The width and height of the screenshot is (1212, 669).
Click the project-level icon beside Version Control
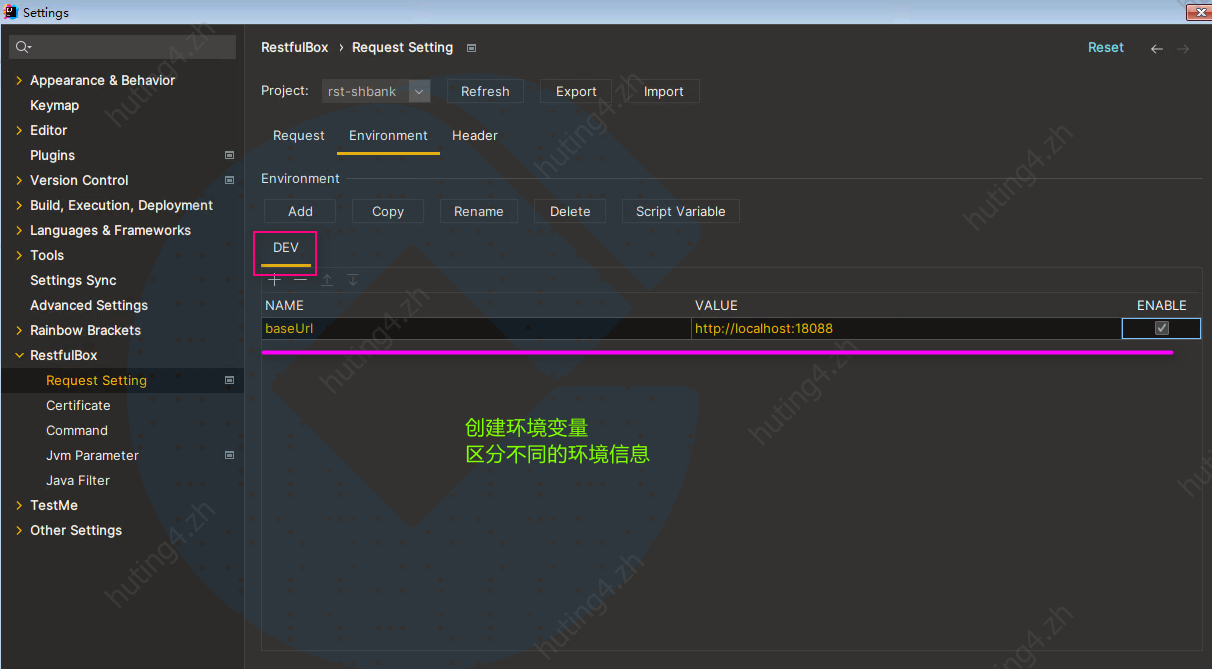pyautogui.click(x=229, y=180)
